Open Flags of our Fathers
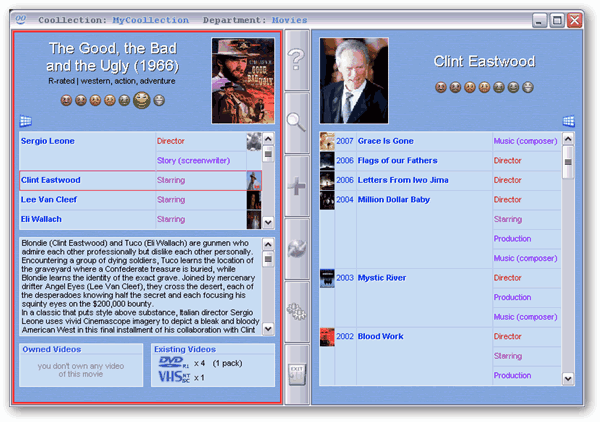 click(398, 161)
